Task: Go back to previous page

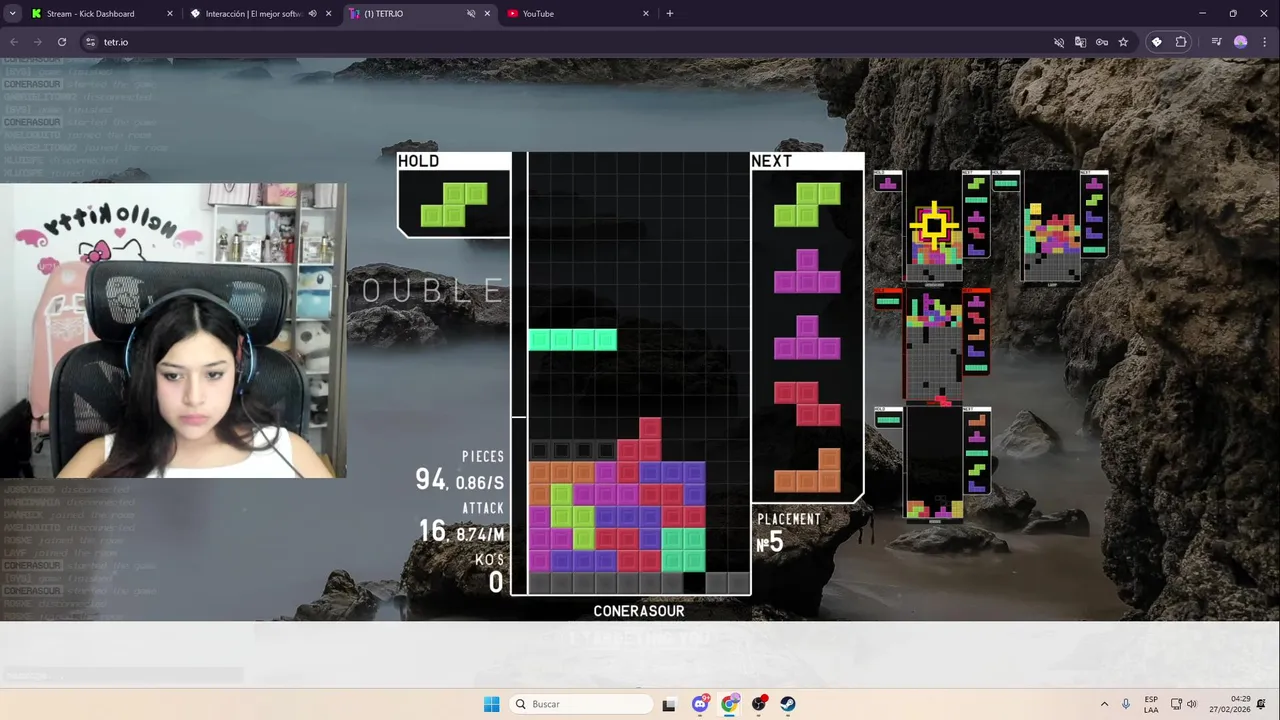Action: (x=14, y=42)
